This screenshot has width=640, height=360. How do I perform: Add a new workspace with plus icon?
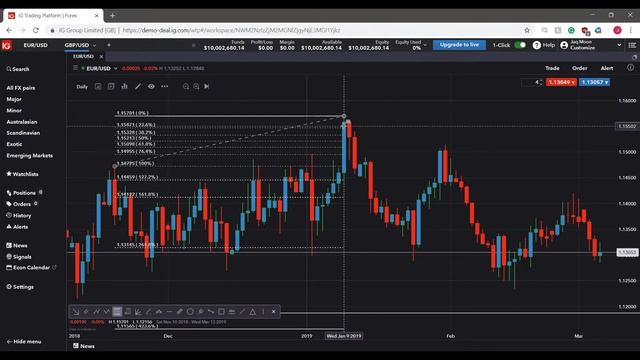coord(109,45)
